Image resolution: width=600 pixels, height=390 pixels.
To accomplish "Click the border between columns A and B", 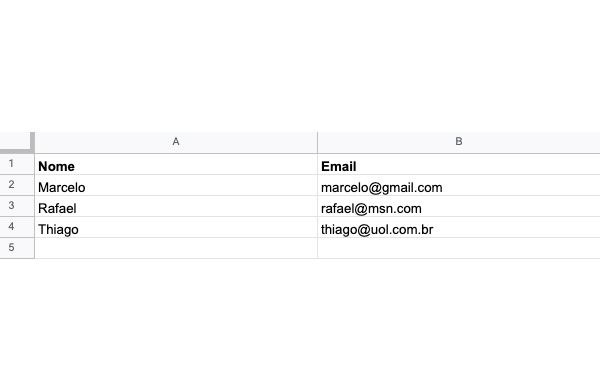I will tap(318, 142).
